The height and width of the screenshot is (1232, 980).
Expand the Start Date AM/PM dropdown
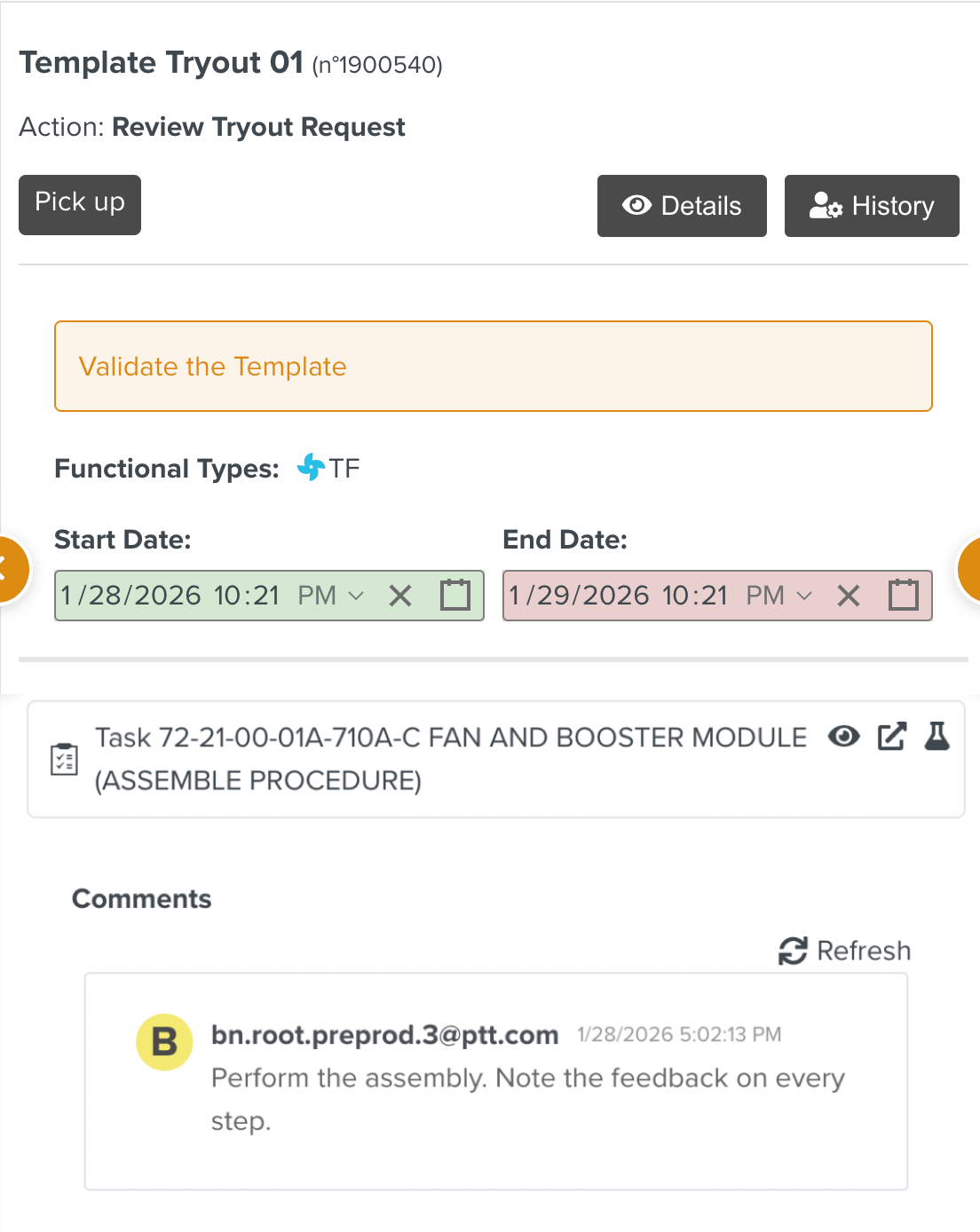point(356,596)
